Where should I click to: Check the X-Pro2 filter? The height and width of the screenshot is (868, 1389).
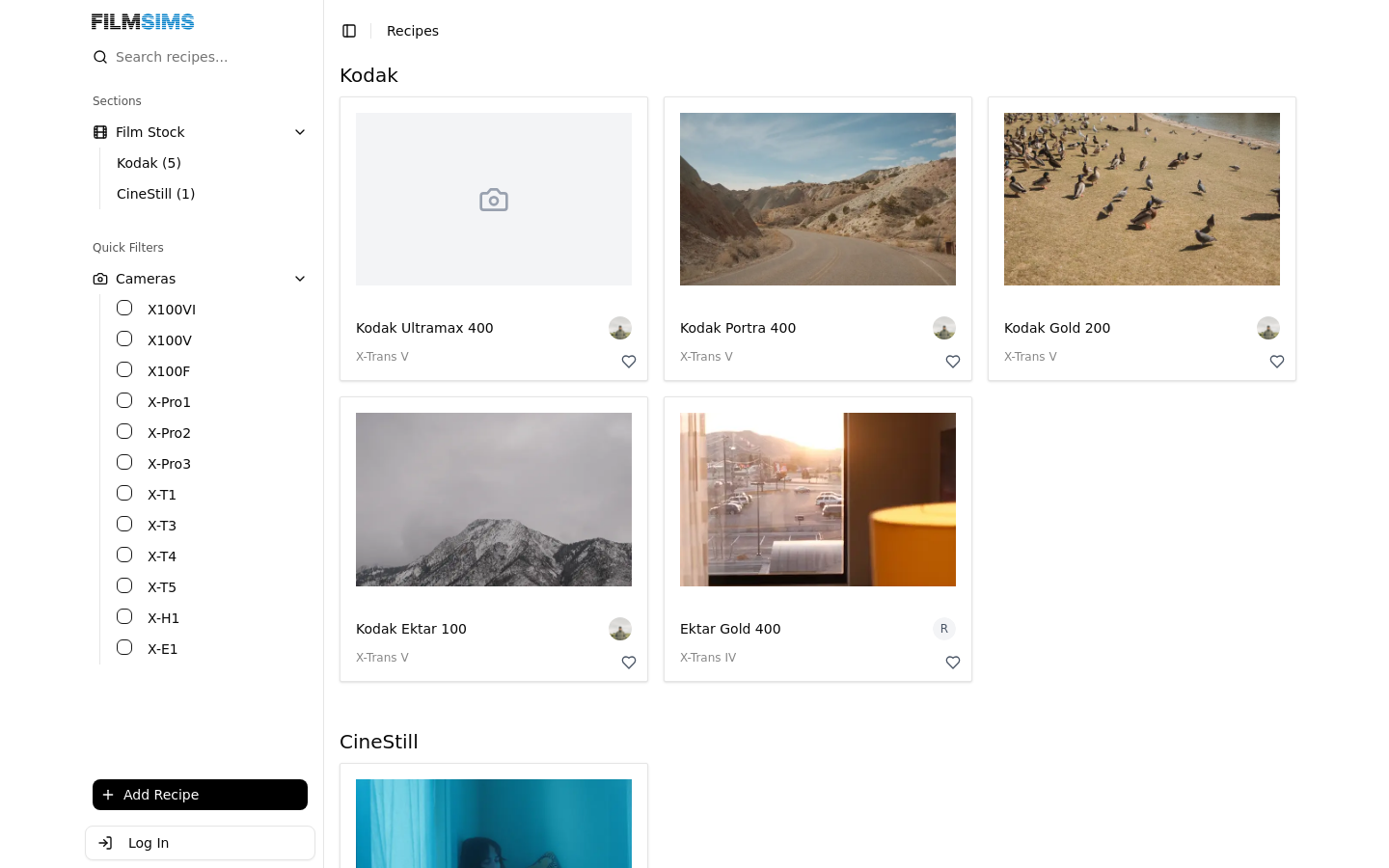pyautogui.click(x=124, y=431)
